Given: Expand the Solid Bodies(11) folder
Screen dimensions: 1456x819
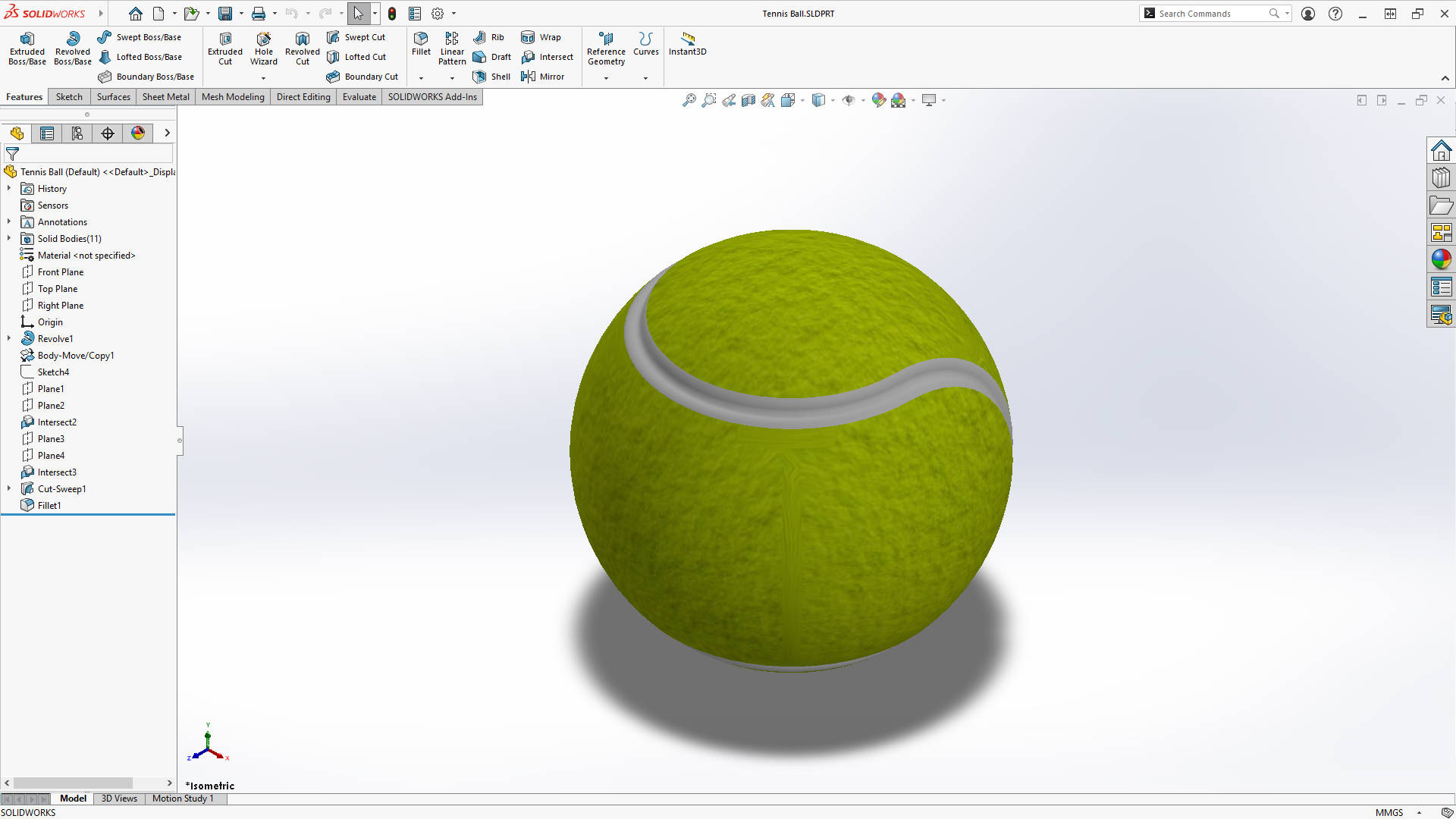Looking at the screenshot, I should (9, 238).
